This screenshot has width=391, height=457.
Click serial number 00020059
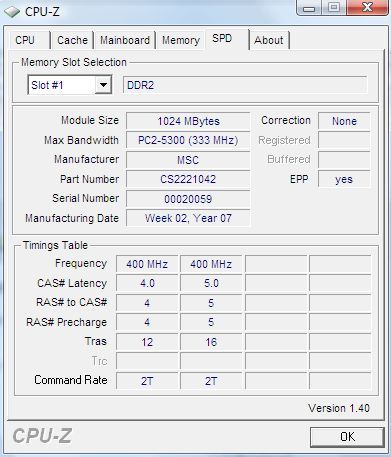pos(188,199)
